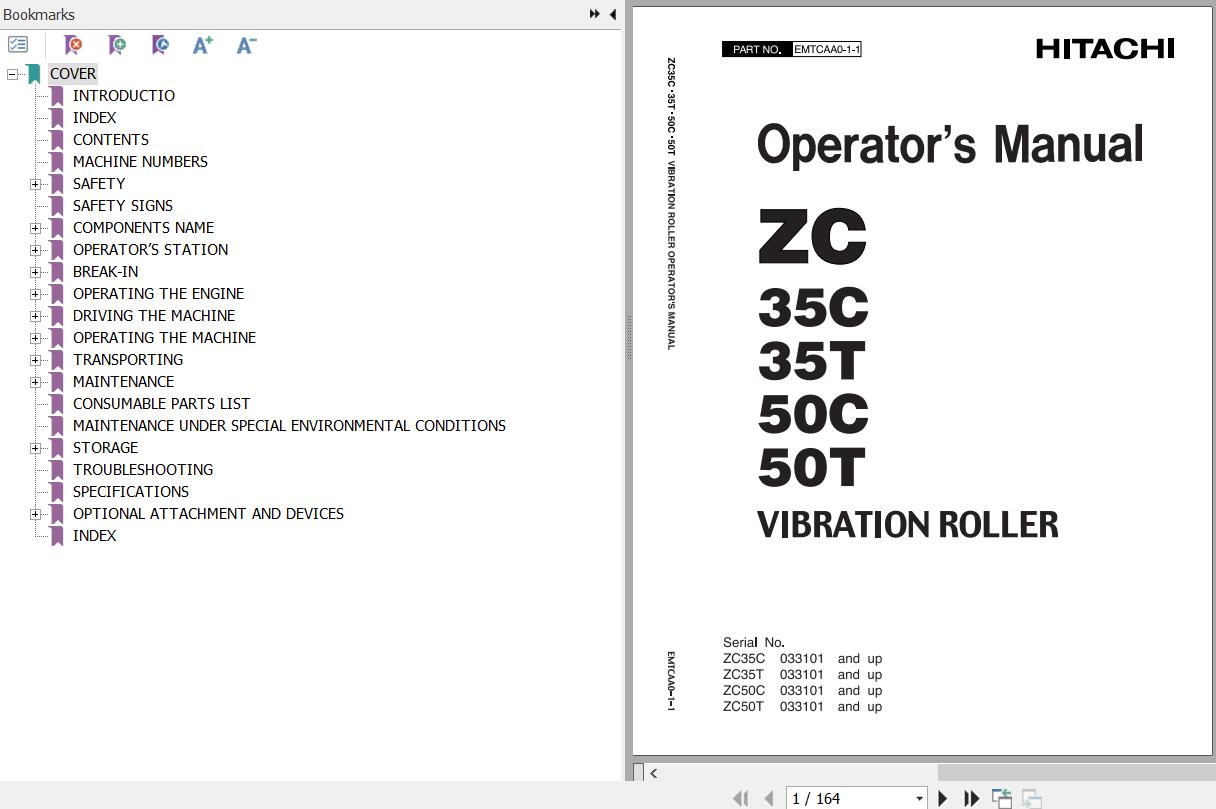Viewport: 1216px width, 809px height.
Task: Click the document's scroll-left arrow
Action: coord(653,772)
